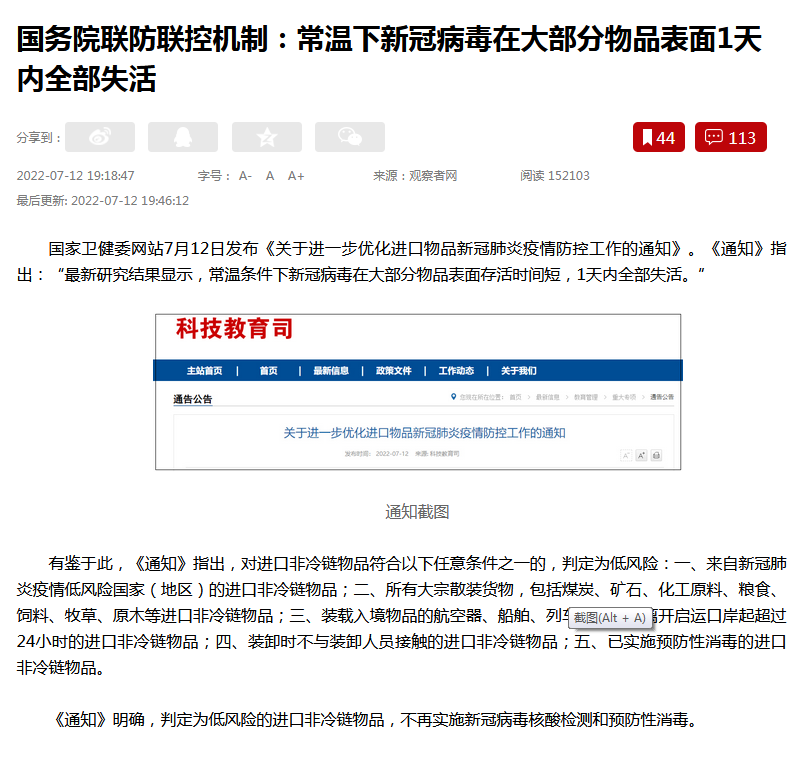Share to Qzone star icon

coord(267,137)
